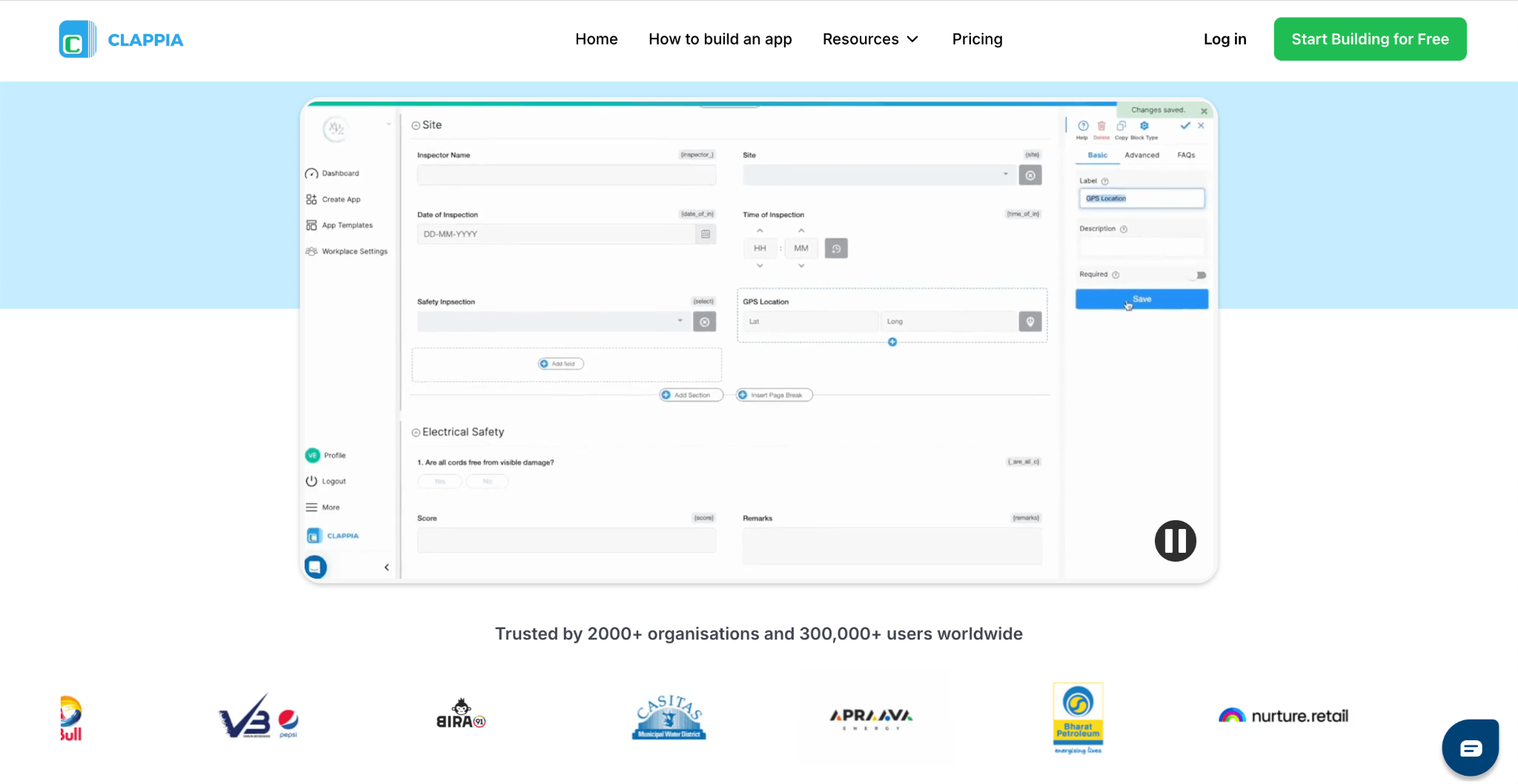Open Workplace Settings in the sidebar
This screenshot has width=1518, height=784.
347,251
